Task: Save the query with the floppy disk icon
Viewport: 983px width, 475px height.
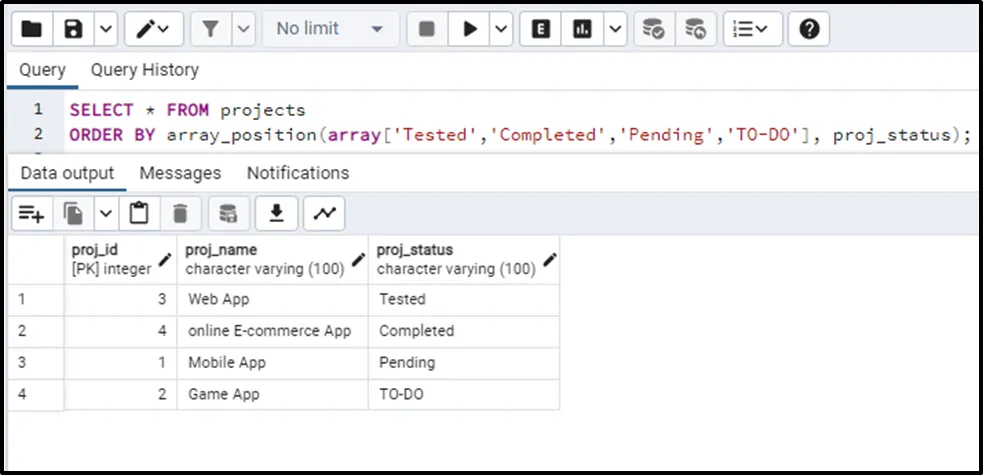Action: (73, 29)
